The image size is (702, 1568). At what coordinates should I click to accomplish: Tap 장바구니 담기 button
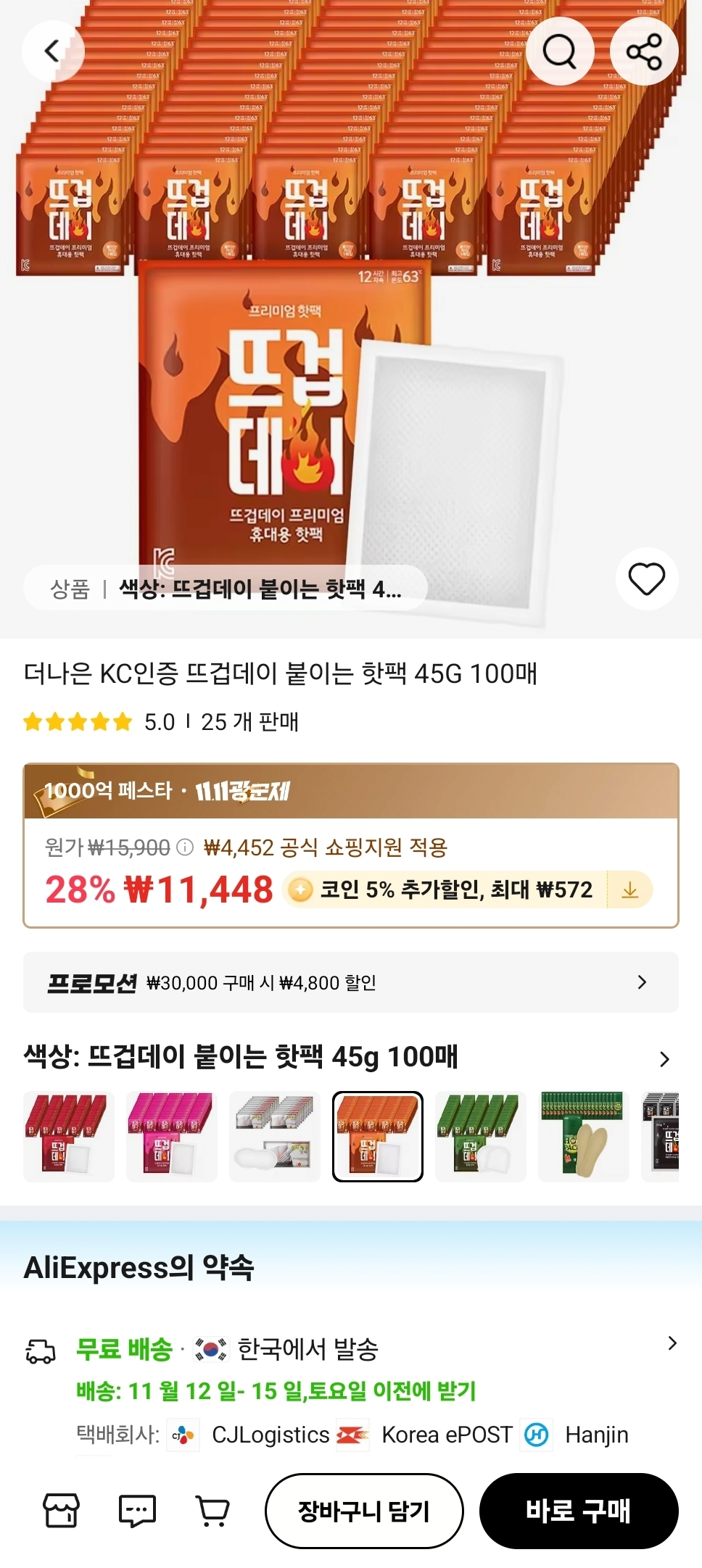pyautogui.click(x=364, y=1511)
